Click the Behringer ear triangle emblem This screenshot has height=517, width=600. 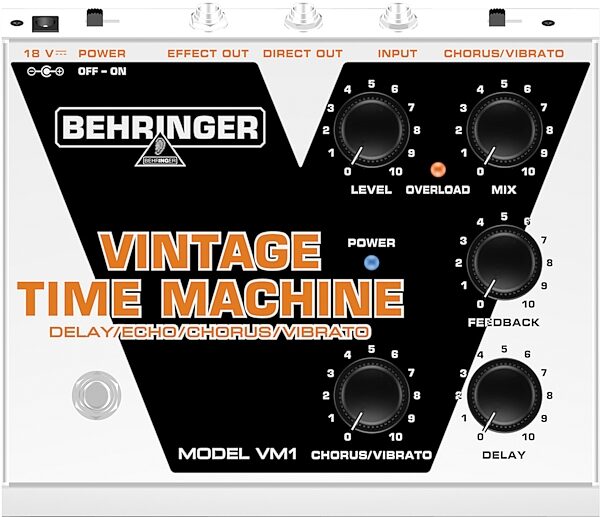160,150
